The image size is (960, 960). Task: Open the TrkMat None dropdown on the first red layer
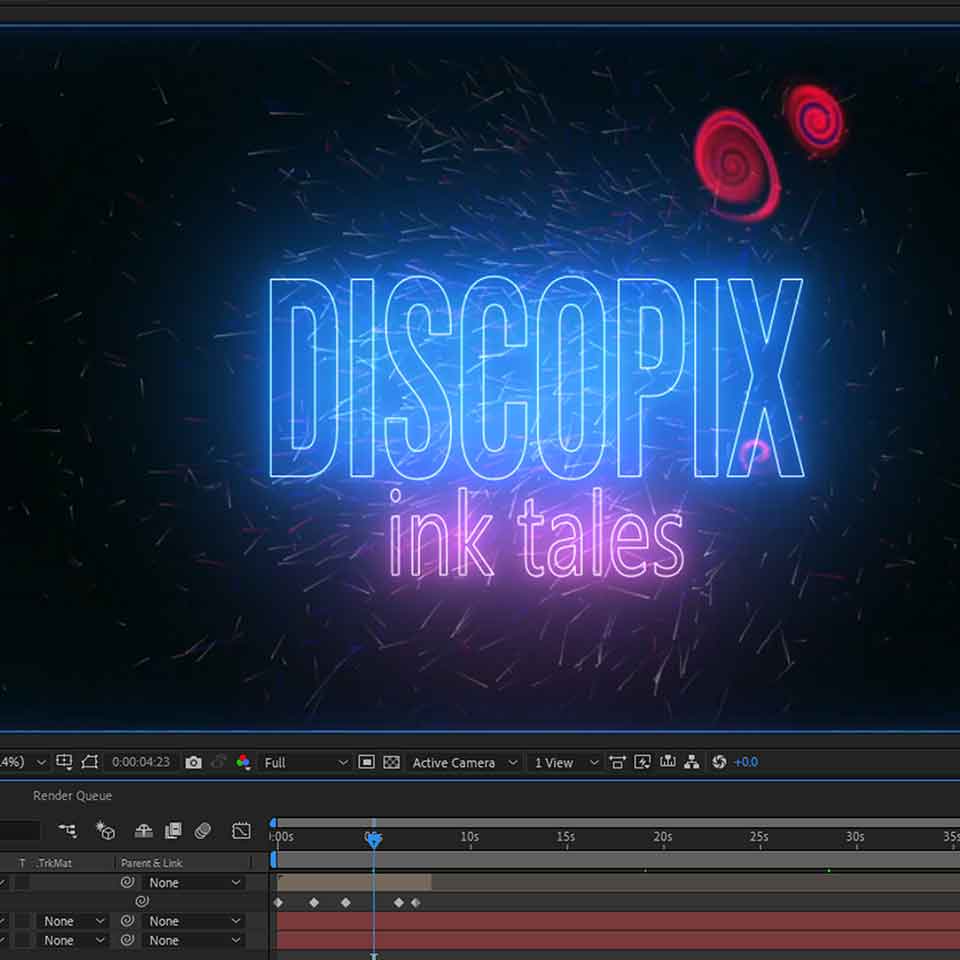pos(72,921)
